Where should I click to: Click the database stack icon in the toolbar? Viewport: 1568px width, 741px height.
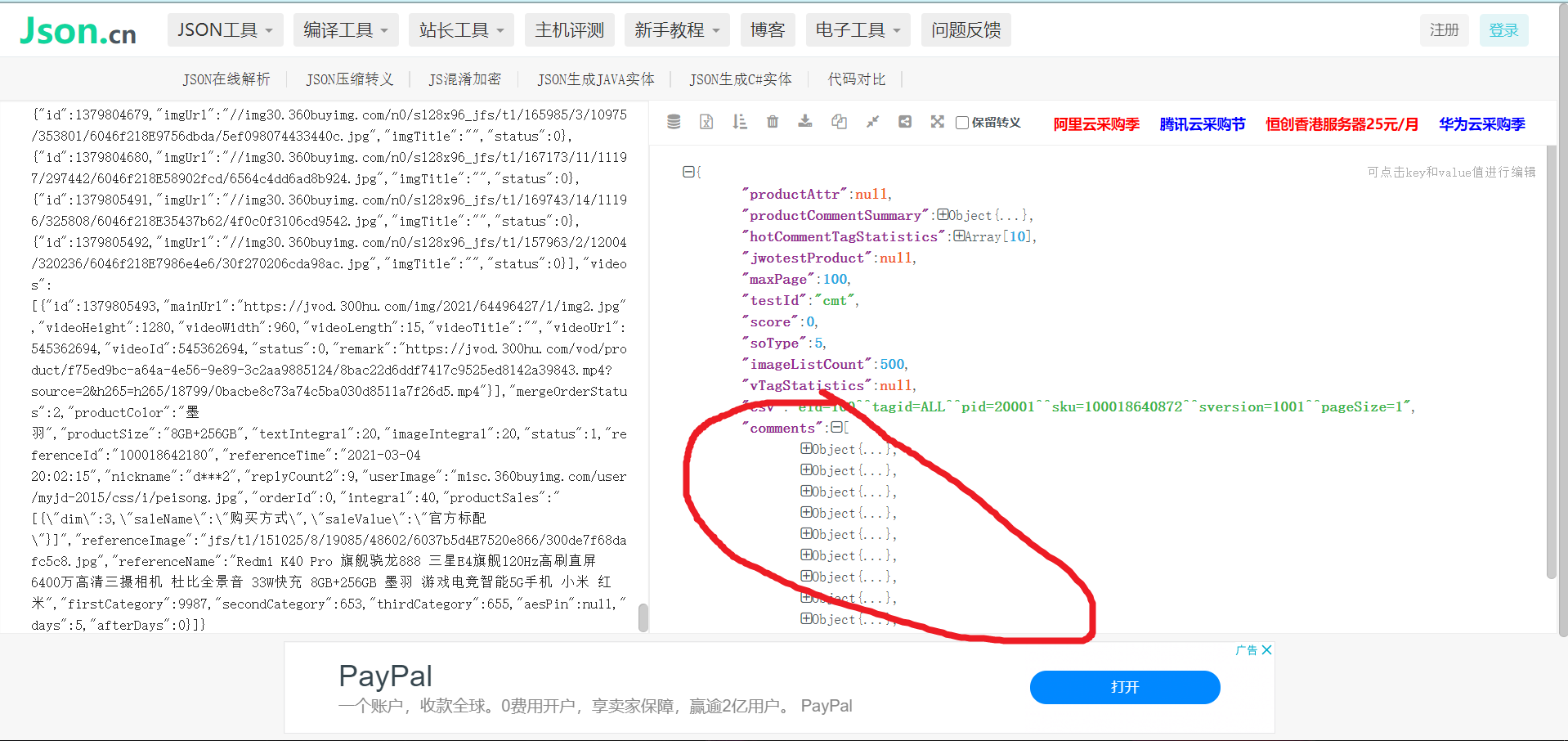tap(674, 122)
